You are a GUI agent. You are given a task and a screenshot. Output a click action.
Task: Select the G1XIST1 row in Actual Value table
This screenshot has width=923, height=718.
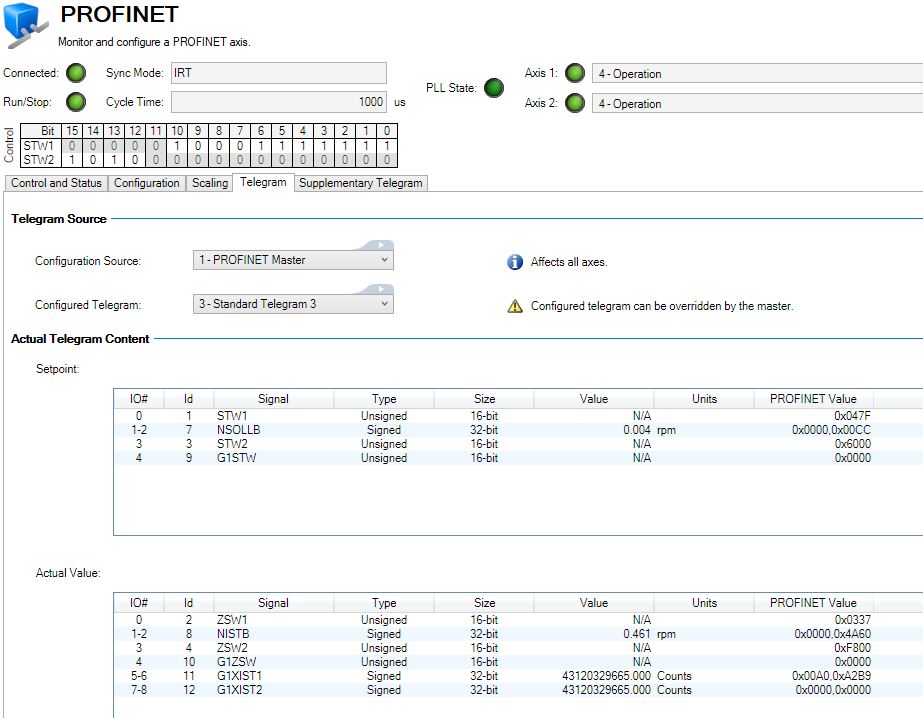pyautogui.click(x=518, y=676)
